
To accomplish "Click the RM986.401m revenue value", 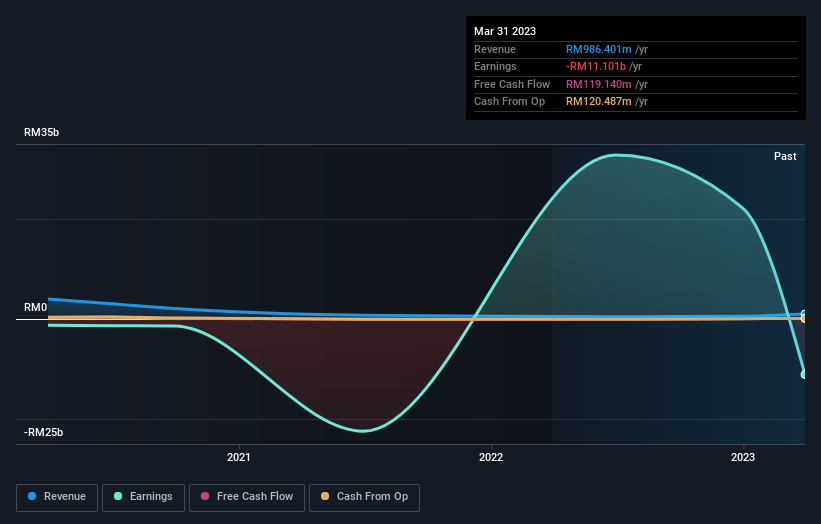I will pyautogui.click(x=598, y=49).
